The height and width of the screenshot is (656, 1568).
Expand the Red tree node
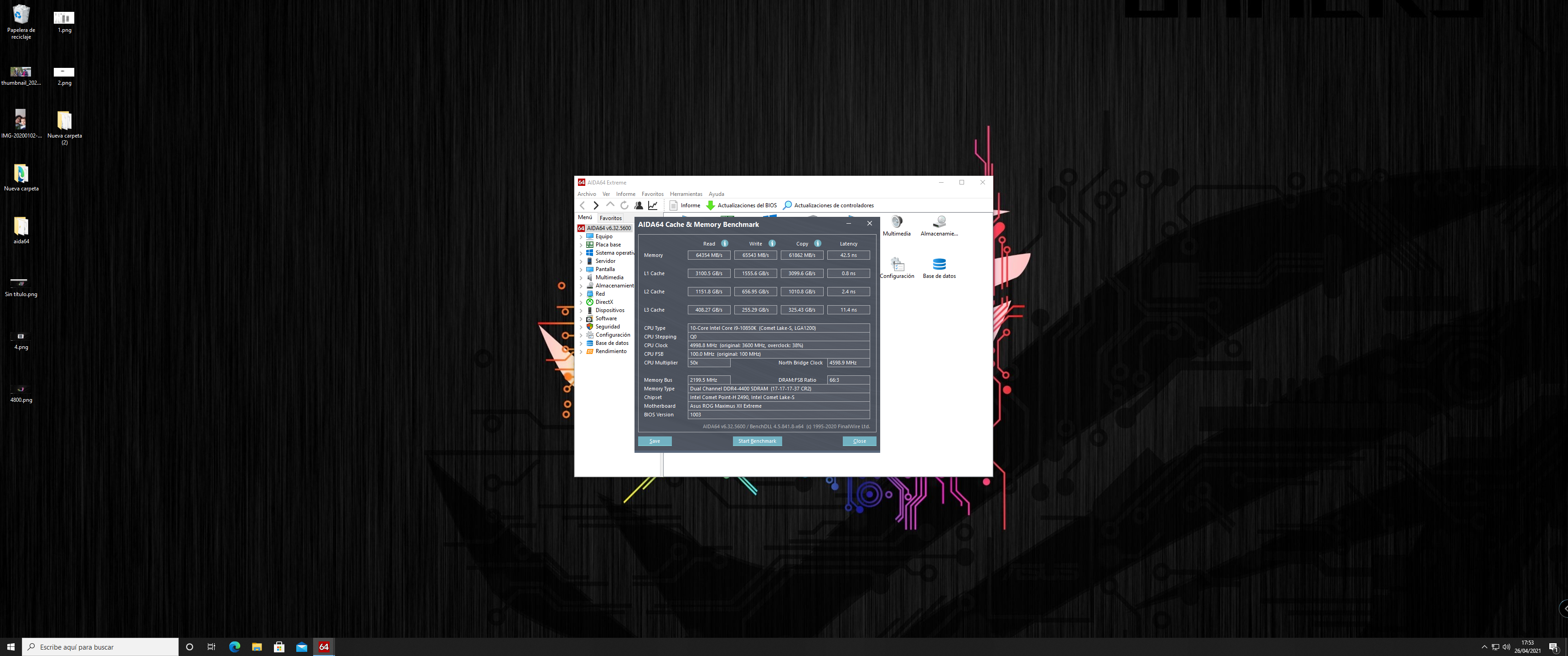point(581,294)
